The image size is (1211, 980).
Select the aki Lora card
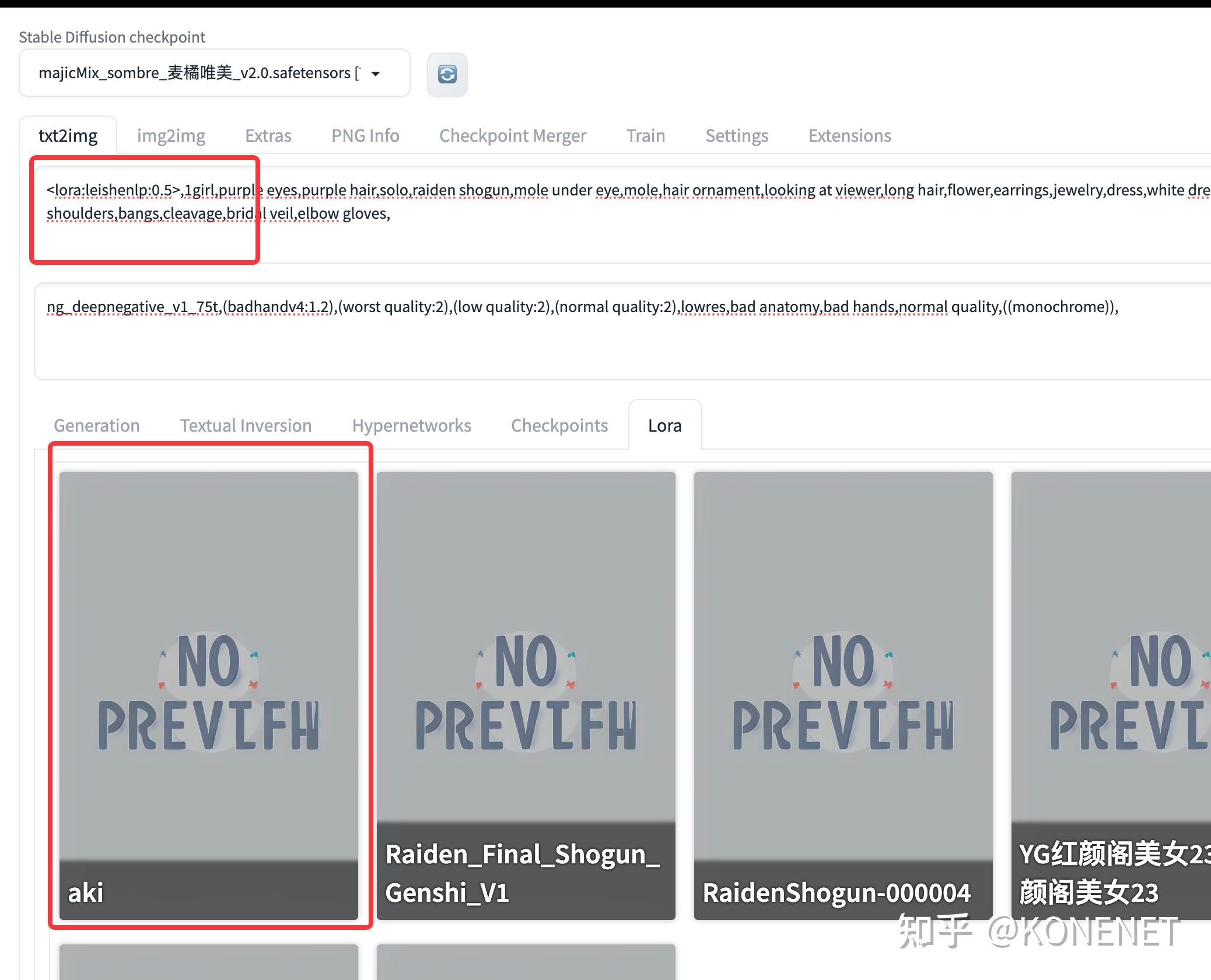pyautogui.click(x=208, y=694)
